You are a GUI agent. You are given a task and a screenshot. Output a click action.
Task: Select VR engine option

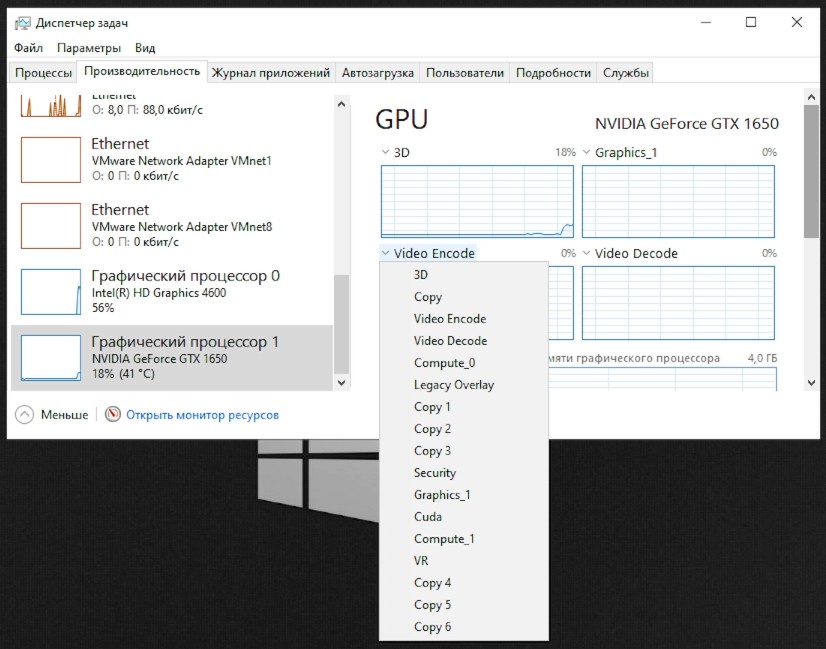click(464, 561)
